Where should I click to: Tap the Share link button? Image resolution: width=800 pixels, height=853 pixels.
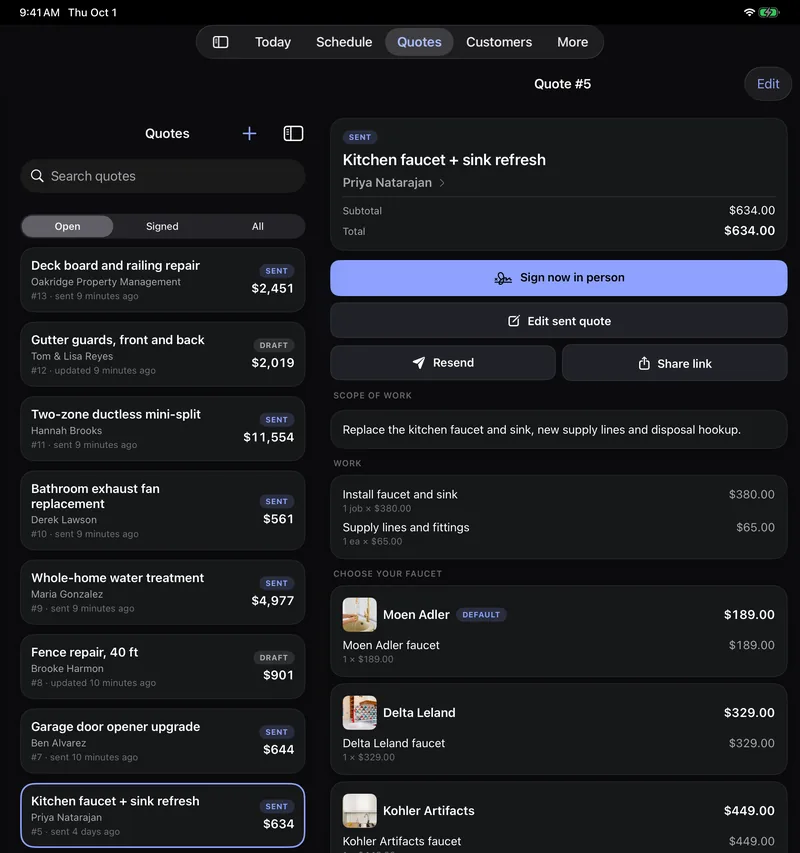(674, 363)
